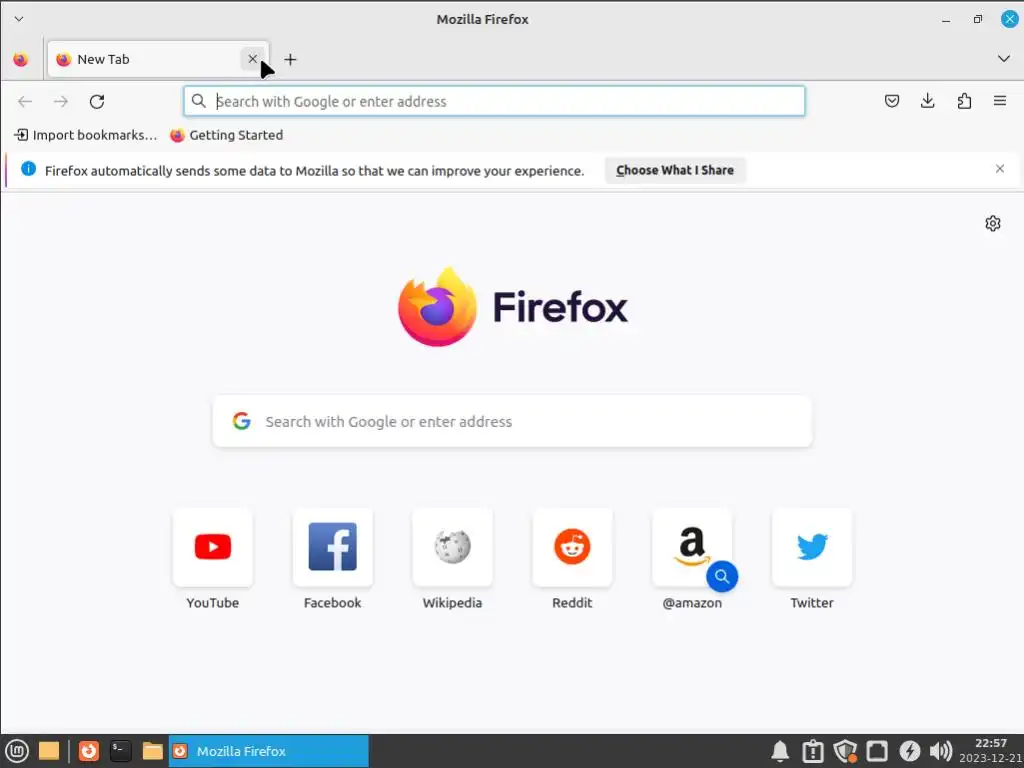Click the YouTube label text
Viewport: 1024px width, 768px height.
(x=213, y=603)
